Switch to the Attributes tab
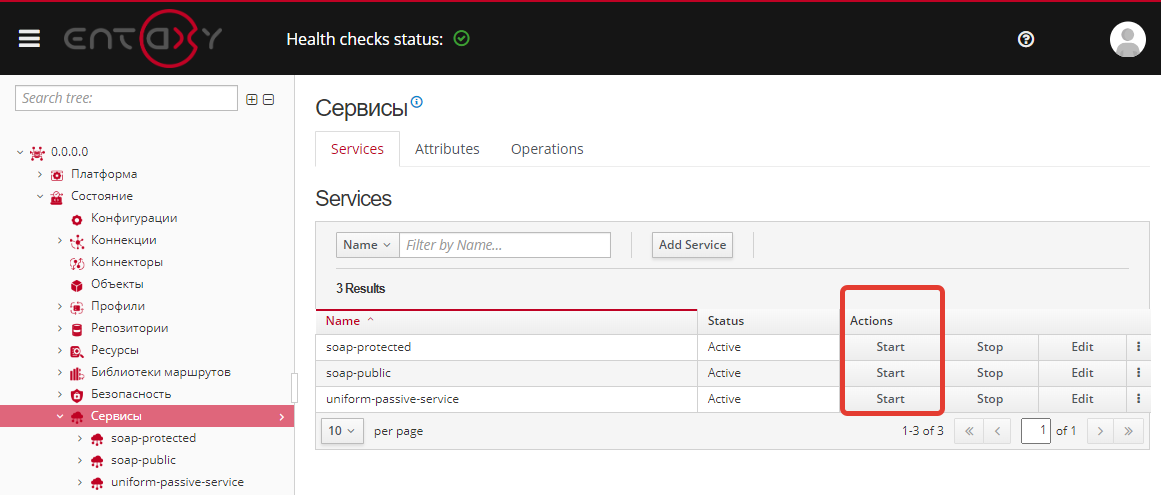Viewport: 1161px width, 495px height. click(447, 149)
